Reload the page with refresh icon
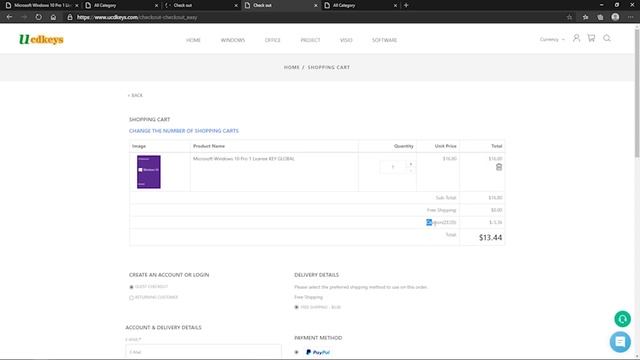The image size is (640, 360). pyautogui.click(x=38, y=17)
